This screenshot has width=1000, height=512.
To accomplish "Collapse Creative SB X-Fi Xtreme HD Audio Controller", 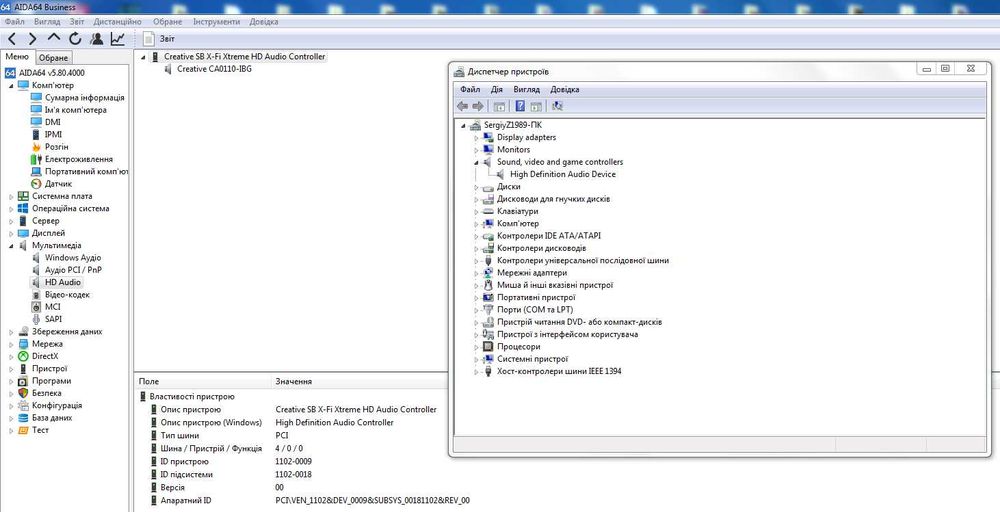I will pyautogui.click(x=143, y=57).
